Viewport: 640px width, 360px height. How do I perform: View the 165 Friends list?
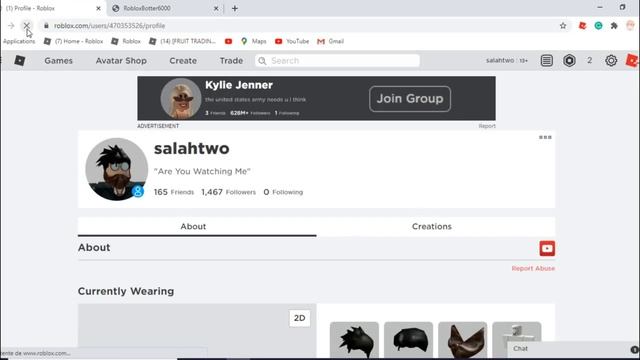coord(174,192)
